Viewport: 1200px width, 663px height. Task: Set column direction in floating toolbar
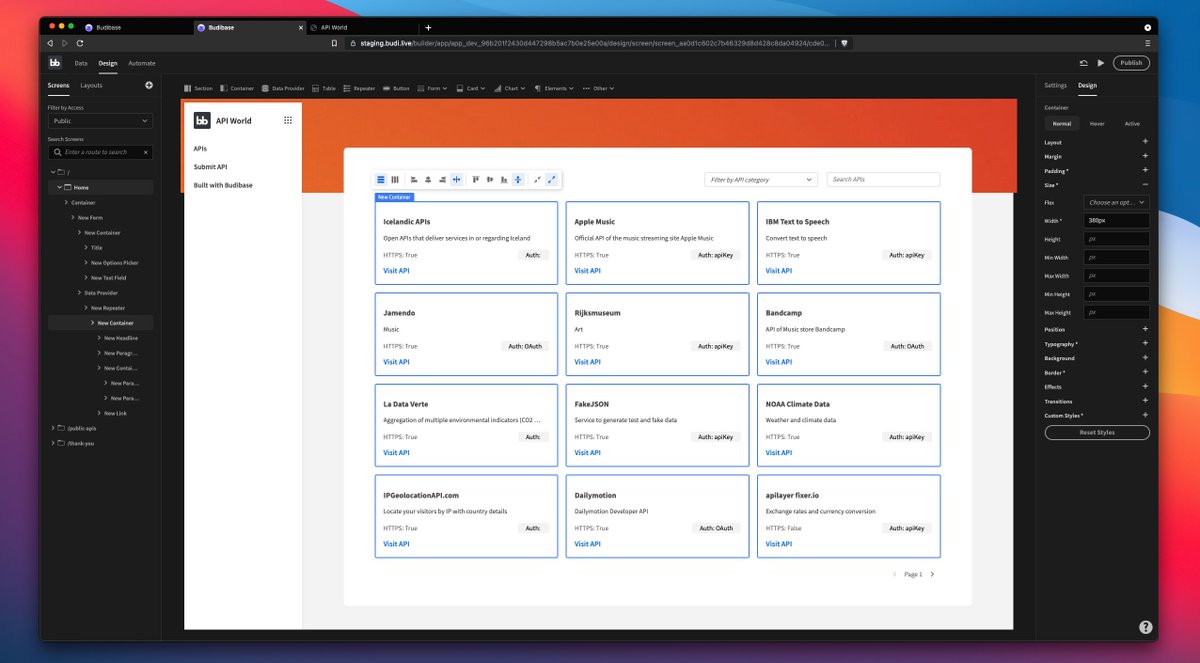point(381,180)
